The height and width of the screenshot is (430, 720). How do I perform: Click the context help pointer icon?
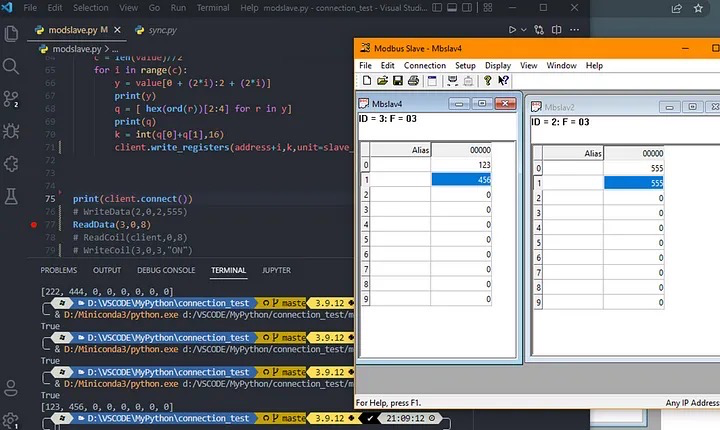(503, 81)
